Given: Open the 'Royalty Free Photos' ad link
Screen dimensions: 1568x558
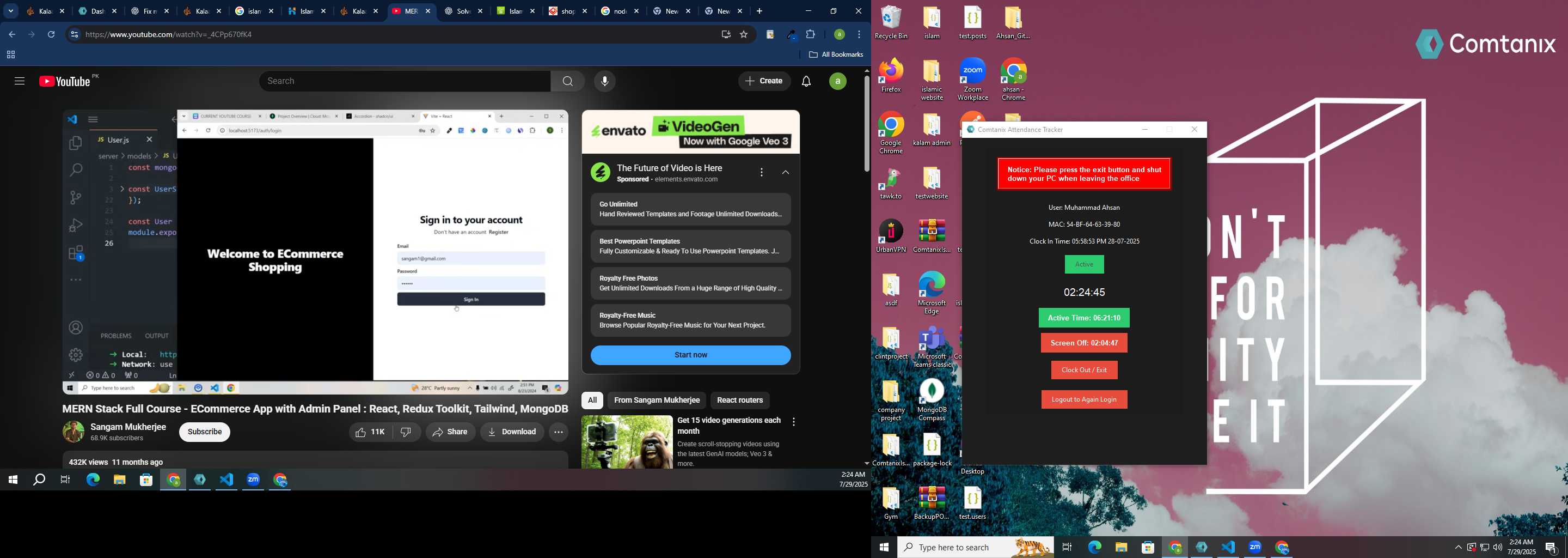Looking at the screenshot, I should [691, 283].
